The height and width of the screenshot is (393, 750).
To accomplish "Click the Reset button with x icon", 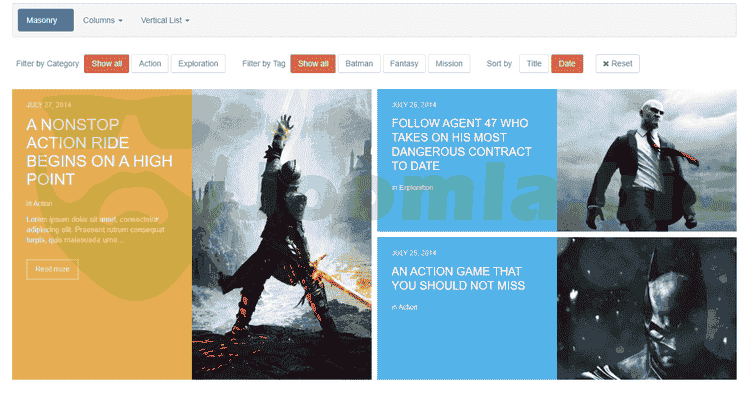I will [617, 64].
